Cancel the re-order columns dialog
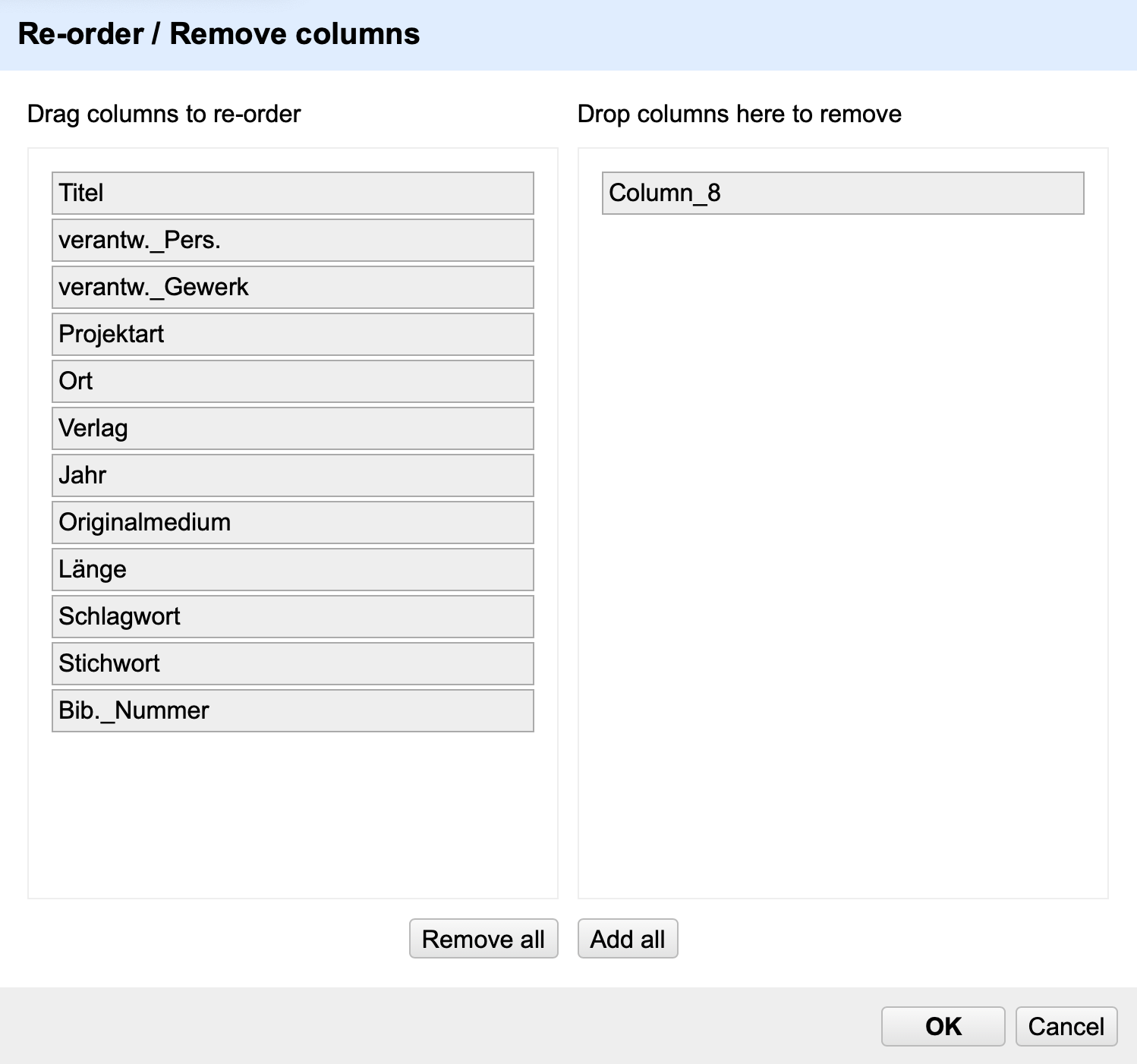Viewport: 1137px width, 1064px height. coord(1066,1026)
